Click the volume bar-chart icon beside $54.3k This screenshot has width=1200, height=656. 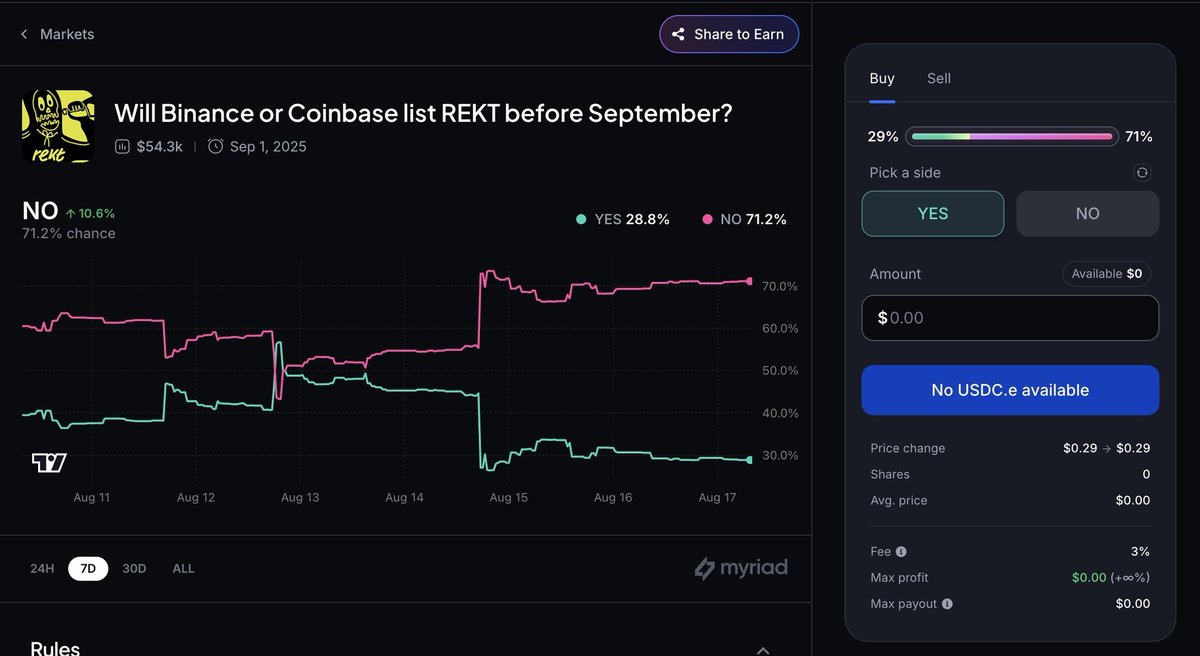(x=123, y=147)
